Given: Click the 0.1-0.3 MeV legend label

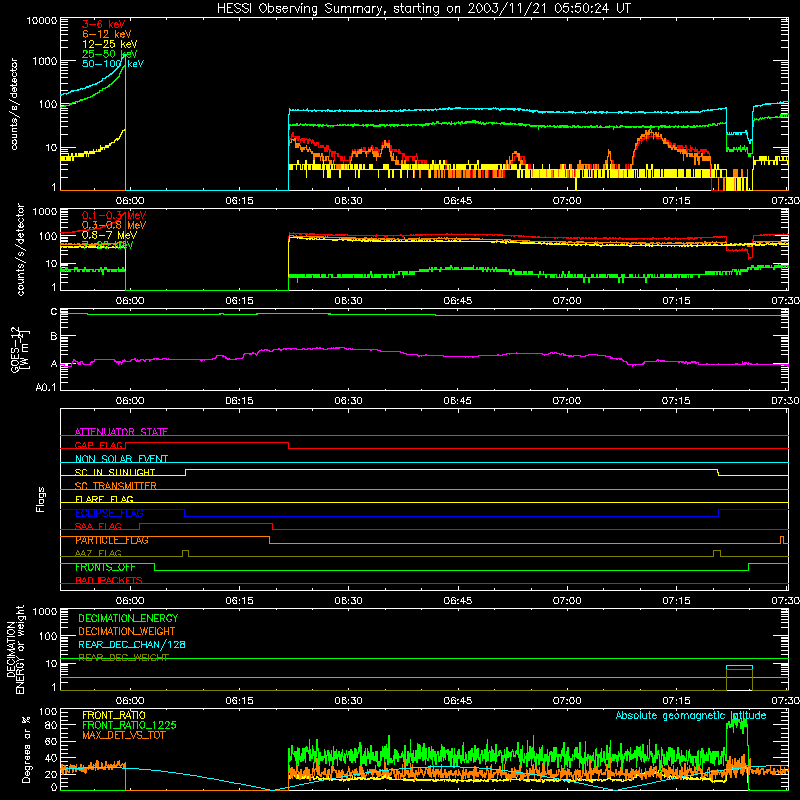Looking at the screenshot, I should 114,215.
